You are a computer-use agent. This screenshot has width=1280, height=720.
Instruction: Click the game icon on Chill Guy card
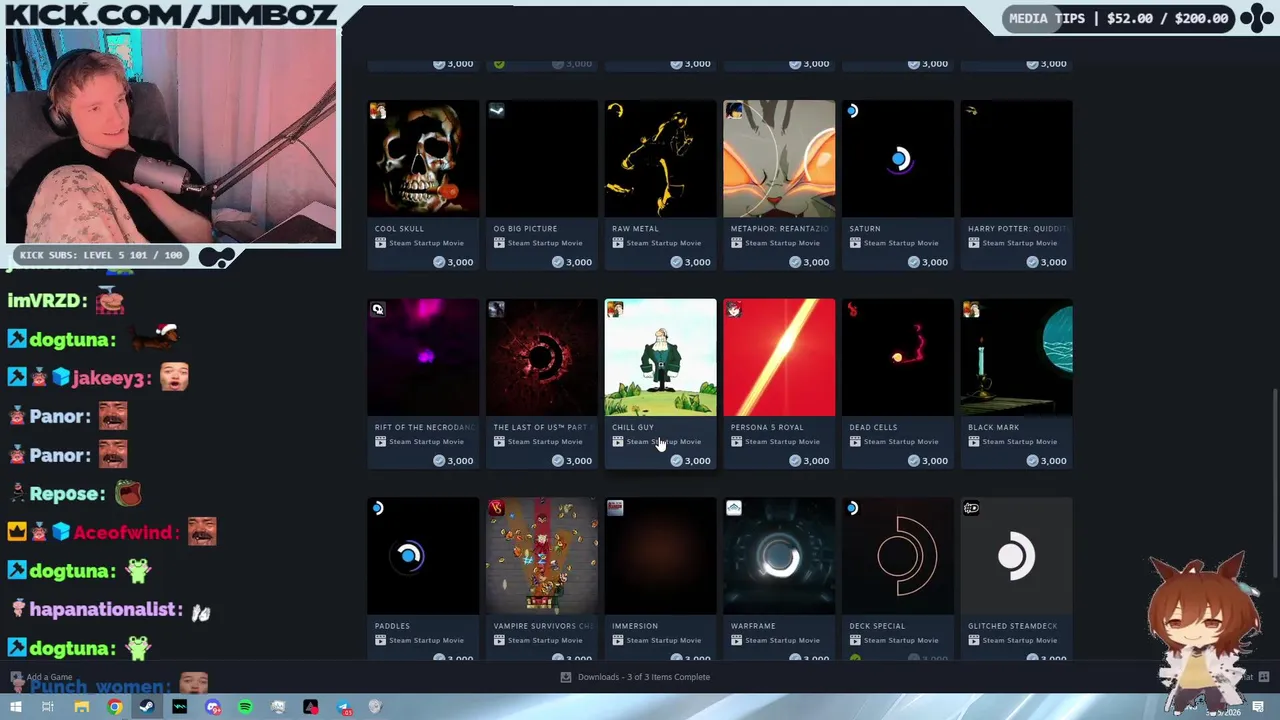(x=615, y=310)
